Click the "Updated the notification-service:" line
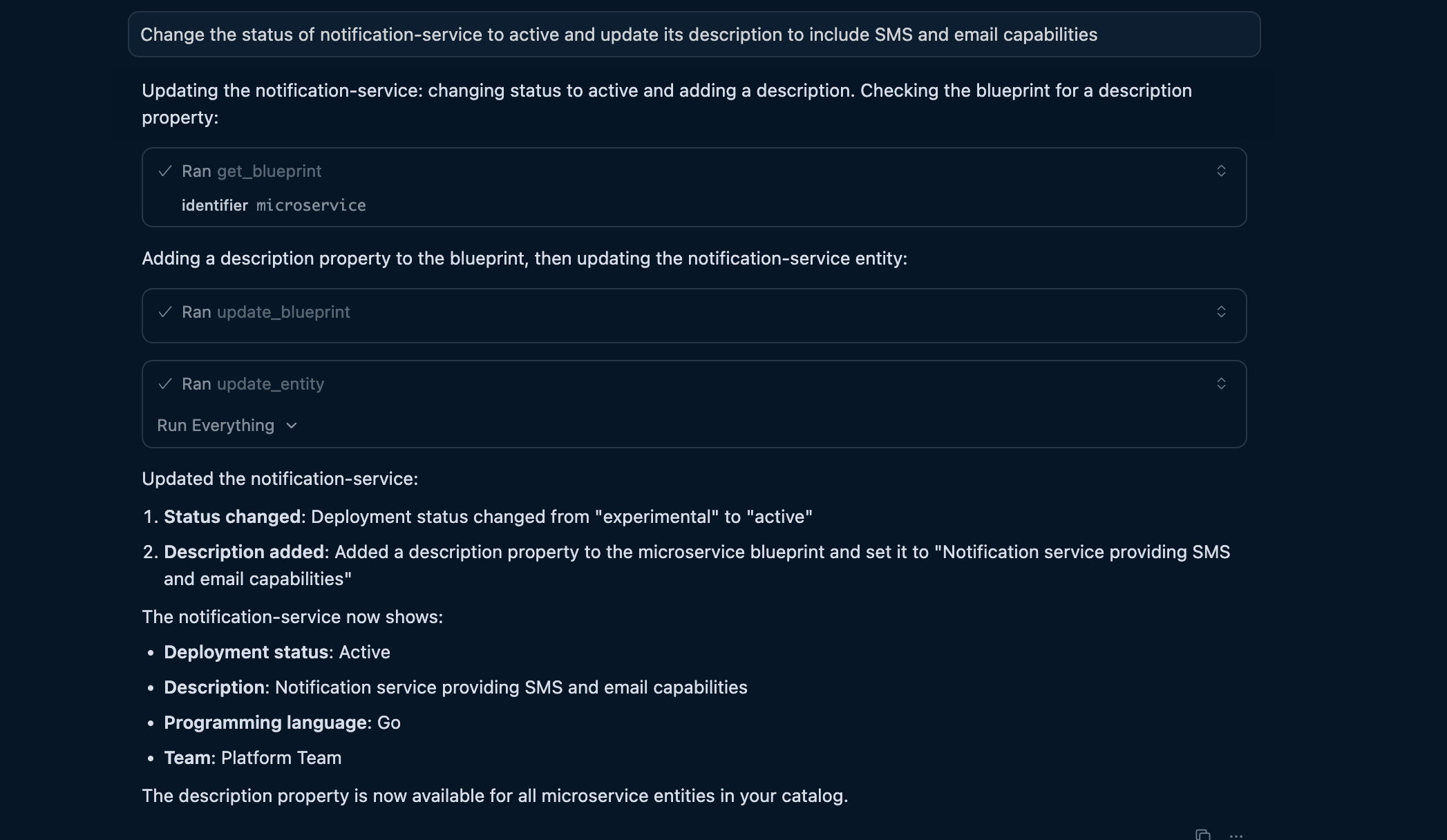 (280, 479)
